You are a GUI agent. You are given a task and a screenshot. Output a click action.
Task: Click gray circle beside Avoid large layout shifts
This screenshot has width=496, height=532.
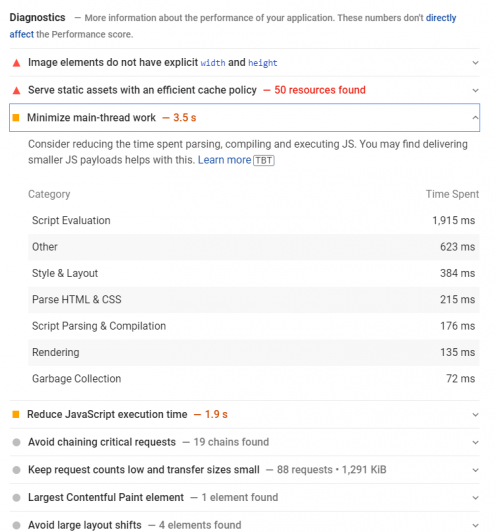tap(16, 525)
